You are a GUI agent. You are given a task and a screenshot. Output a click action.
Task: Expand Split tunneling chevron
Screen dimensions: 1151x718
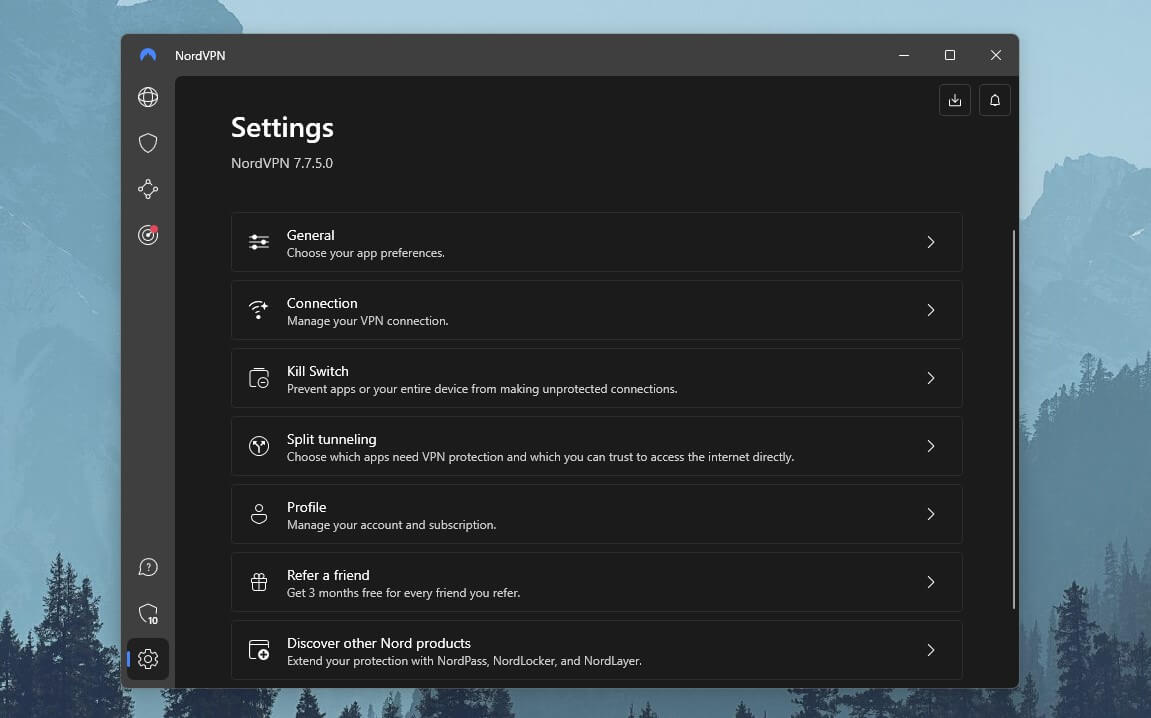tap(931, 446)
